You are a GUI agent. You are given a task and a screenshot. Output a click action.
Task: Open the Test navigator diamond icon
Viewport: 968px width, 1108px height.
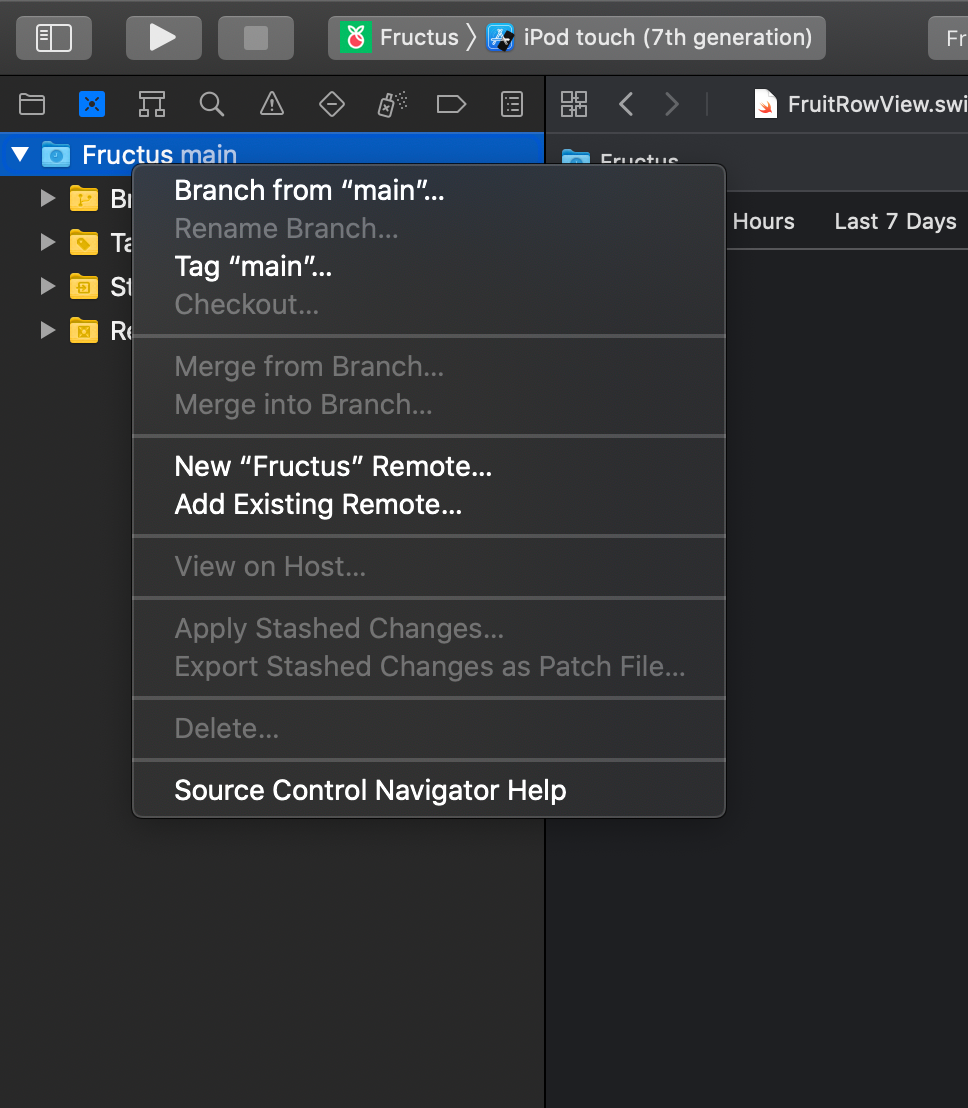click(331, 105)
